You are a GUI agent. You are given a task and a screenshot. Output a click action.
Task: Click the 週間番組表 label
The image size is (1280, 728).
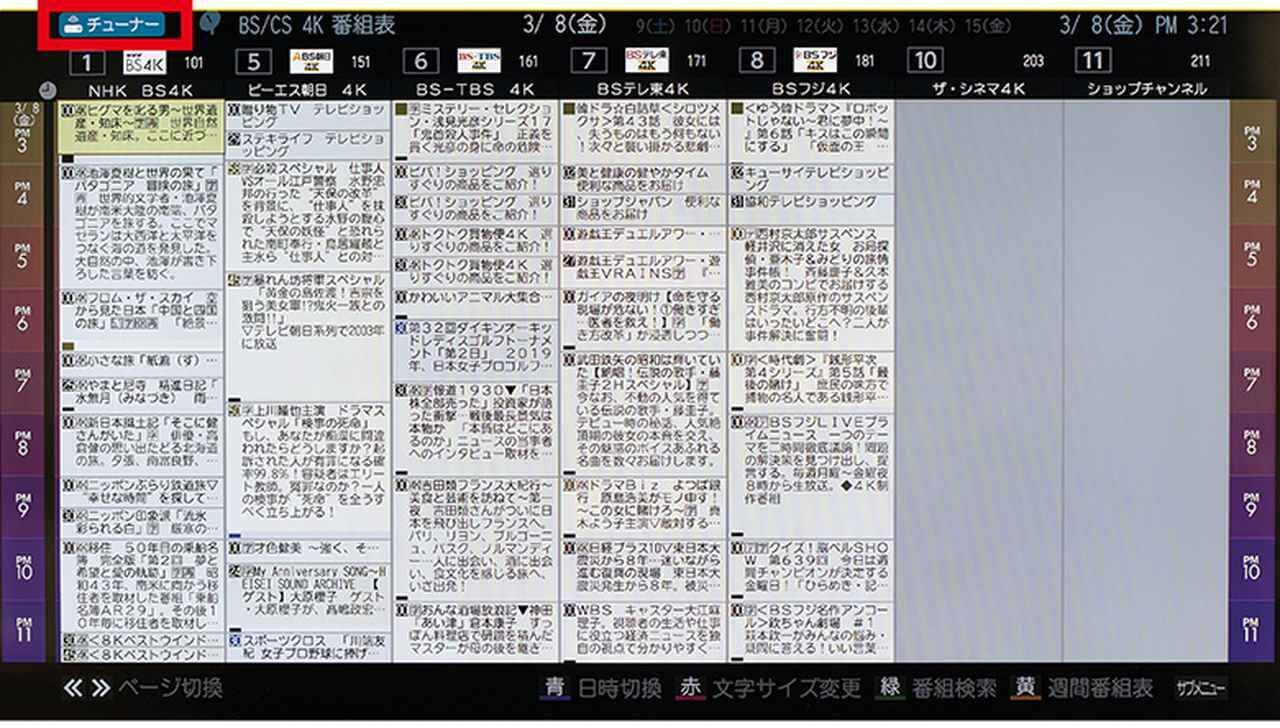pyautogui.click(x=1099, y=689)
